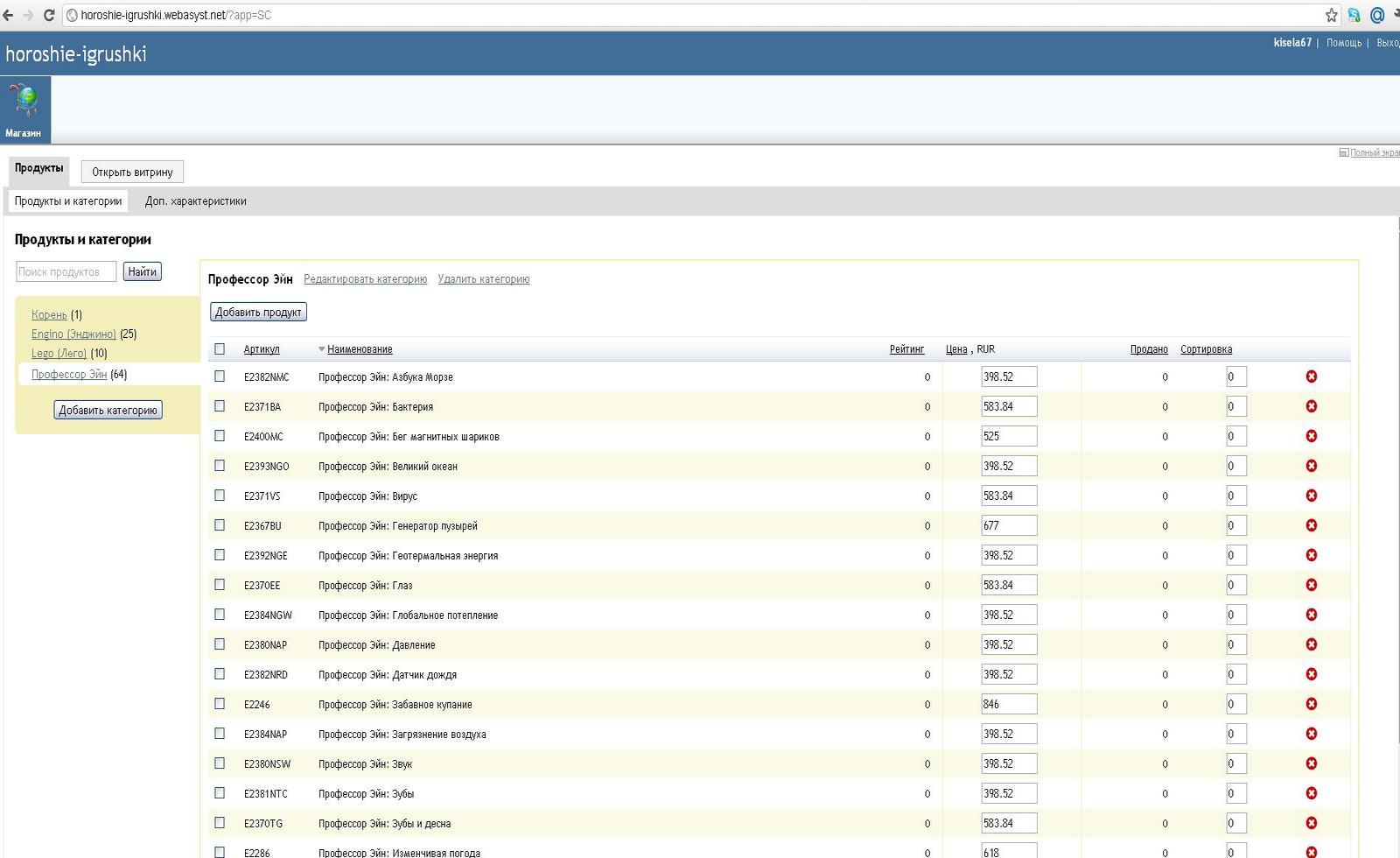Remove the Вирус product row

pyautogui.click(x=1311, y=496)
